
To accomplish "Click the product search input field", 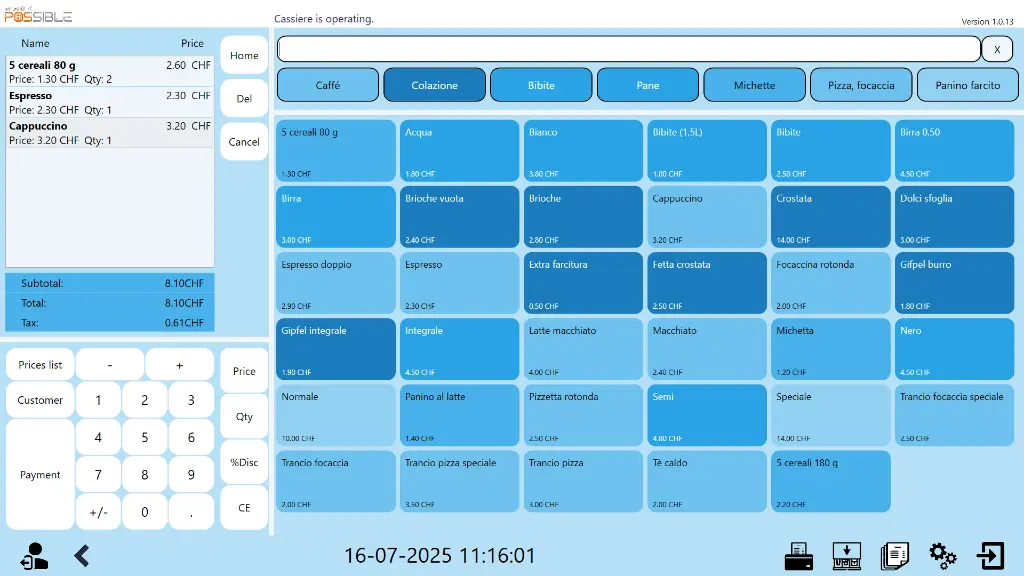I will pos(628,49).
